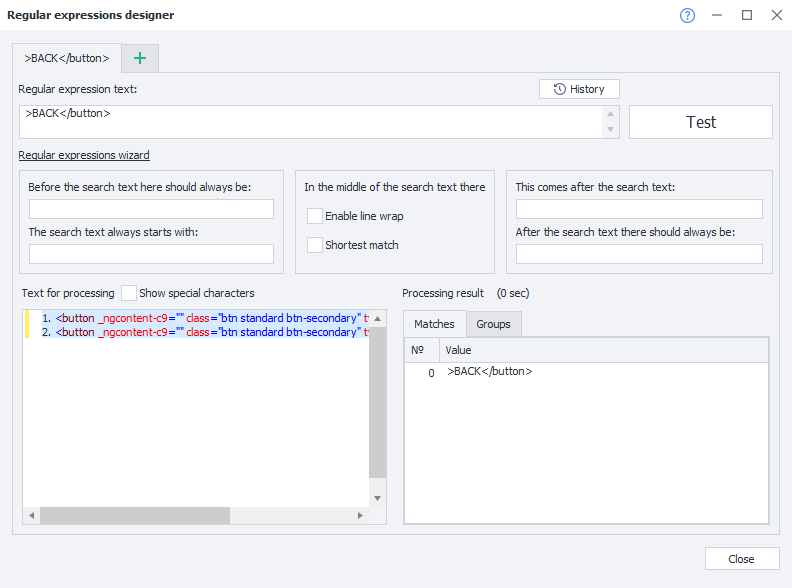Toggle Shortest match option

tap(316, 245)
